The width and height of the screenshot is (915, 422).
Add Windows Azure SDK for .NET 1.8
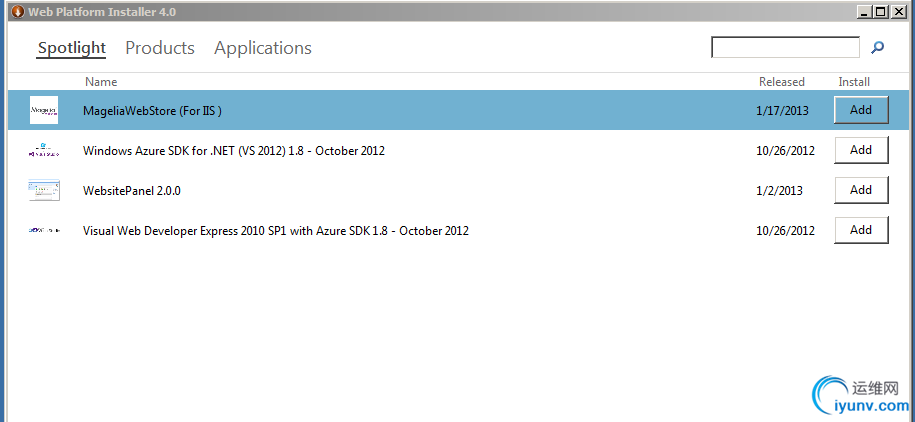click(861, 150)
